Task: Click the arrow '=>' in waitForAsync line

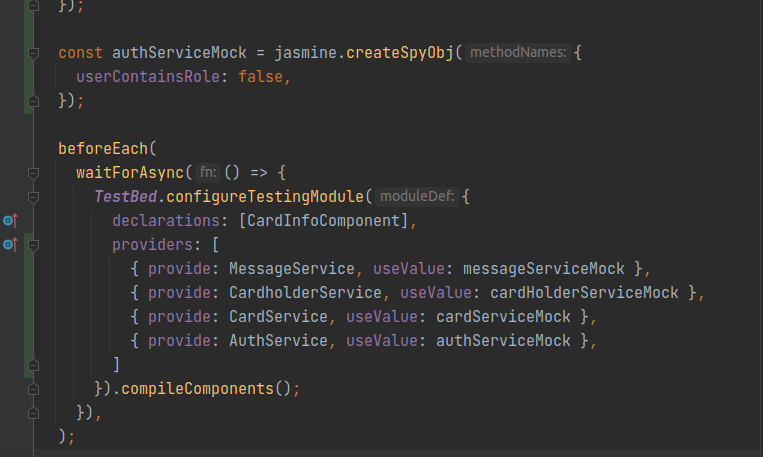Action: click(x=258, y=172)
